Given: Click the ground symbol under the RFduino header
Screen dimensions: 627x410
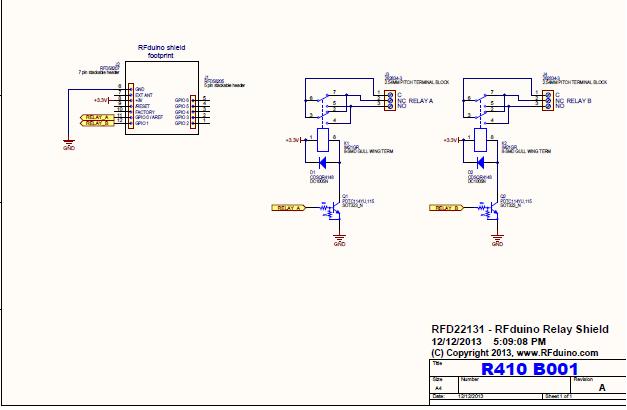Looking at the screenshot, I should pos(68,140).
